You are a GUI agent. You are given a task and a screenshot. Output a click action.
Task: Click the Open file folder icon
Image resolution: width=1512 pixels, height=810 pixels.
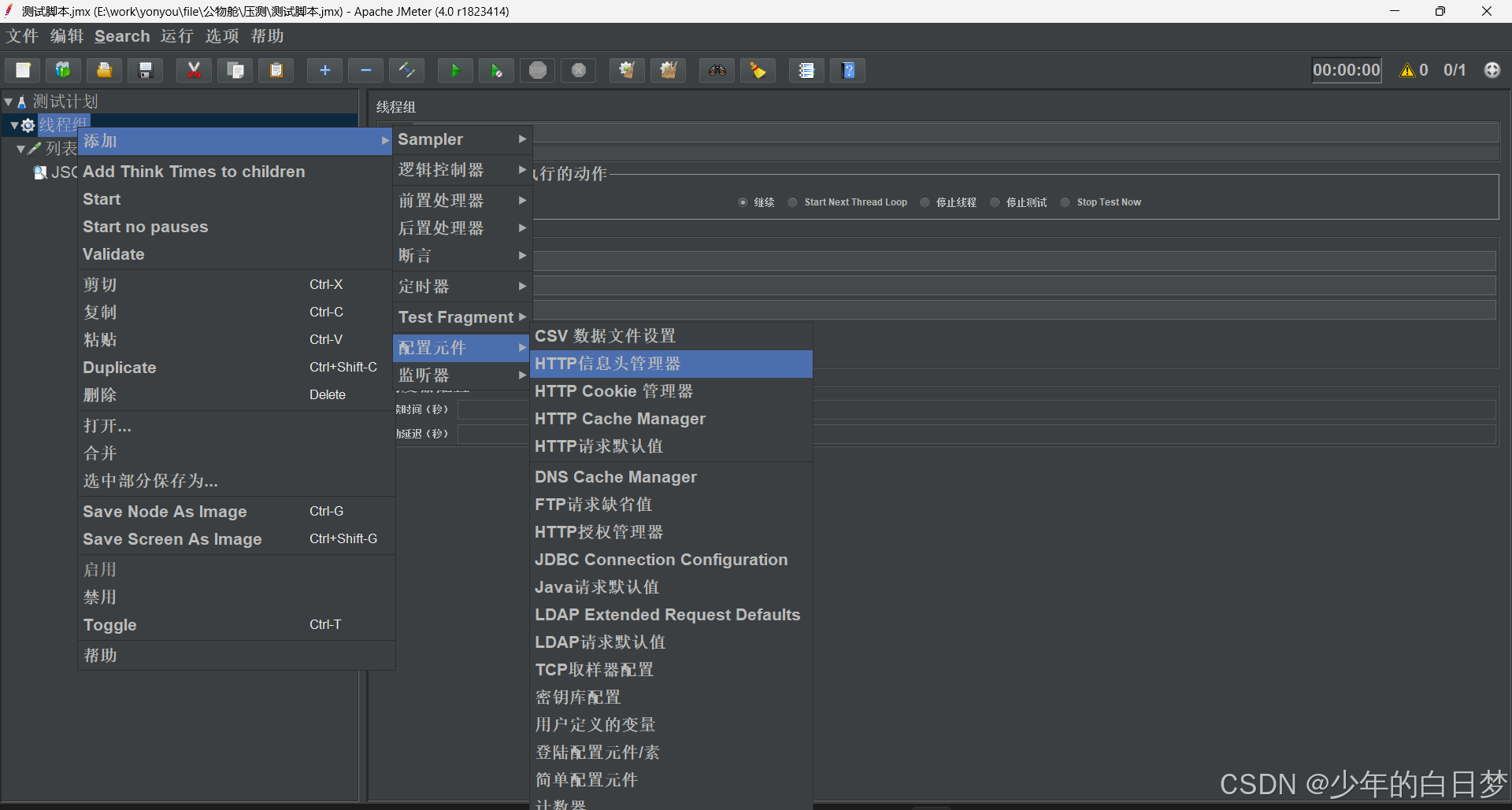coord(104,70)
